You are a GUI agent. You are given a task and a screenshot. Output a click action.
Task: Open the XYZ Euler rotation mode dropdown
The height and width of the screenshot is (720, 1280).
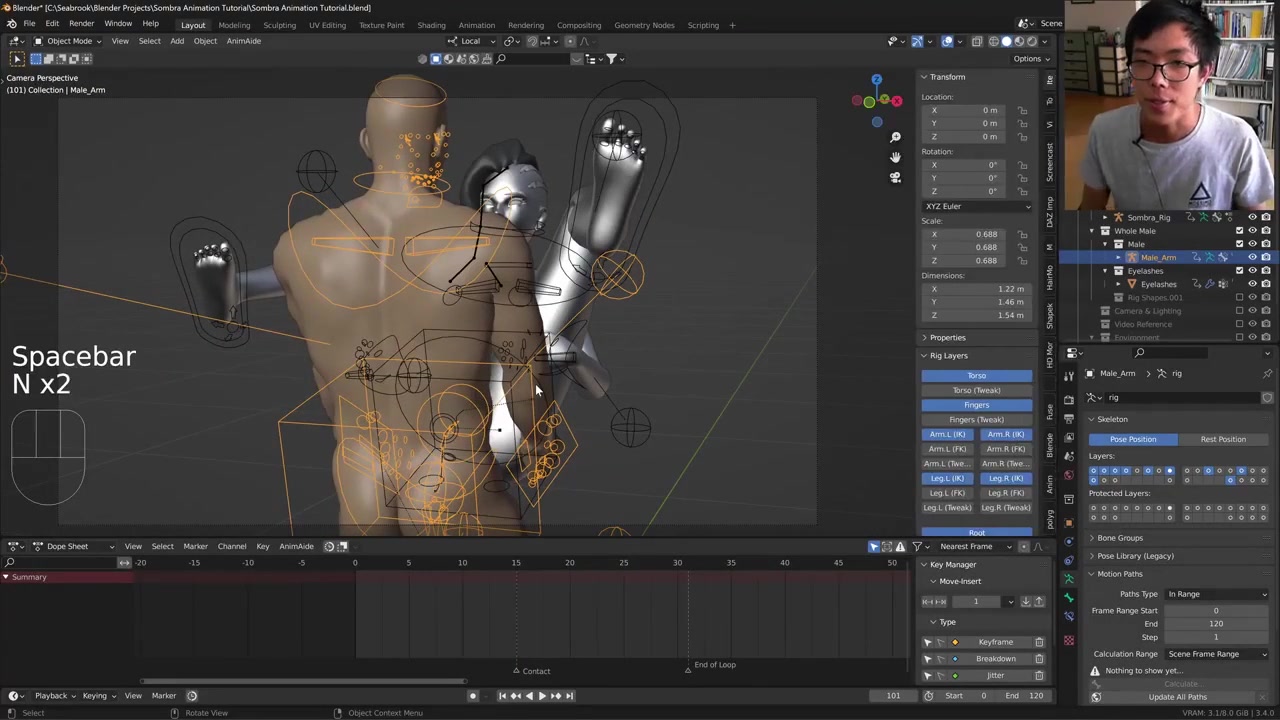976,206
